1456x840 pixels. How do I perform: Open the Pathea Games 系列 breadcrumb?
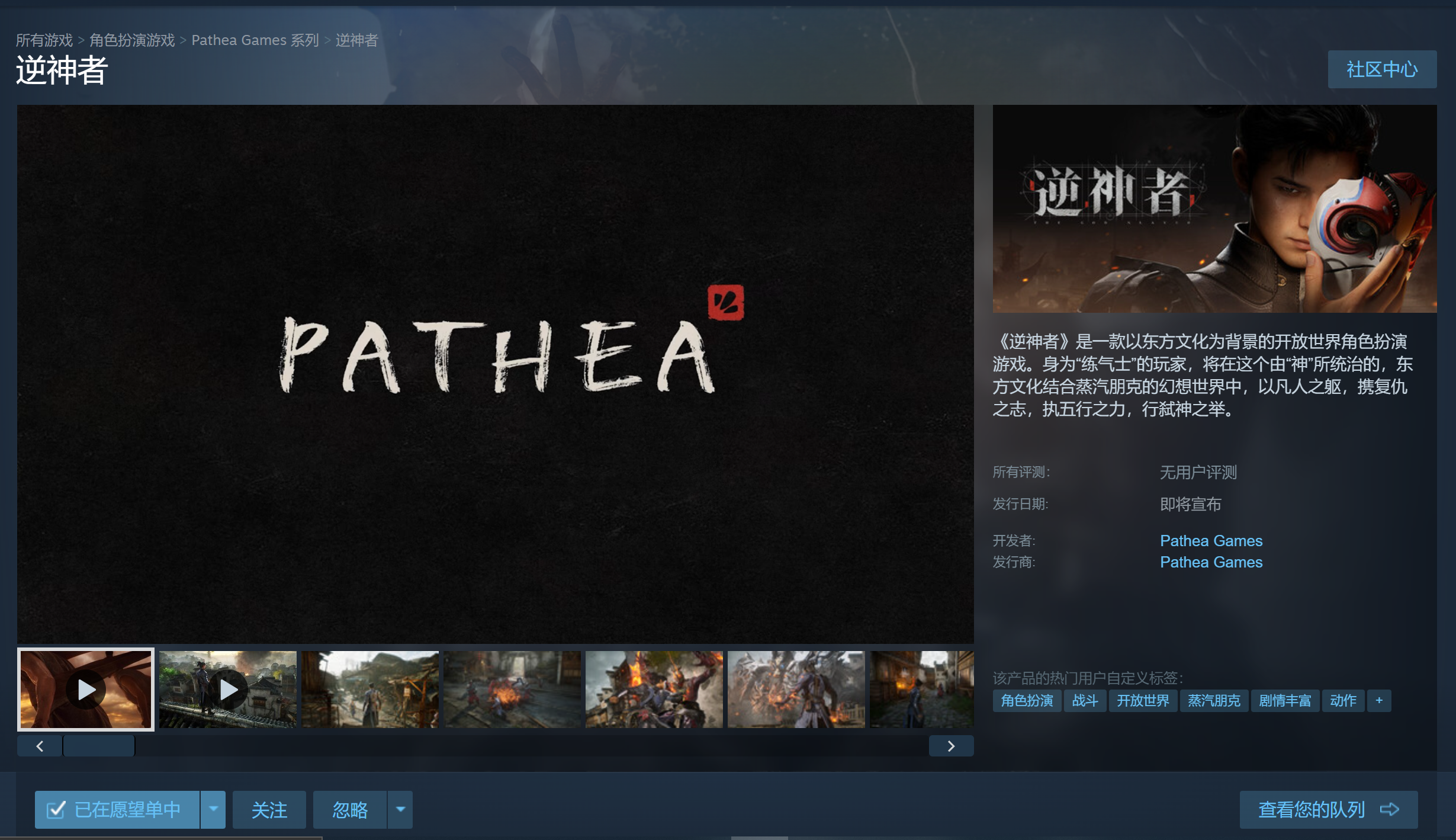[255, 40]
